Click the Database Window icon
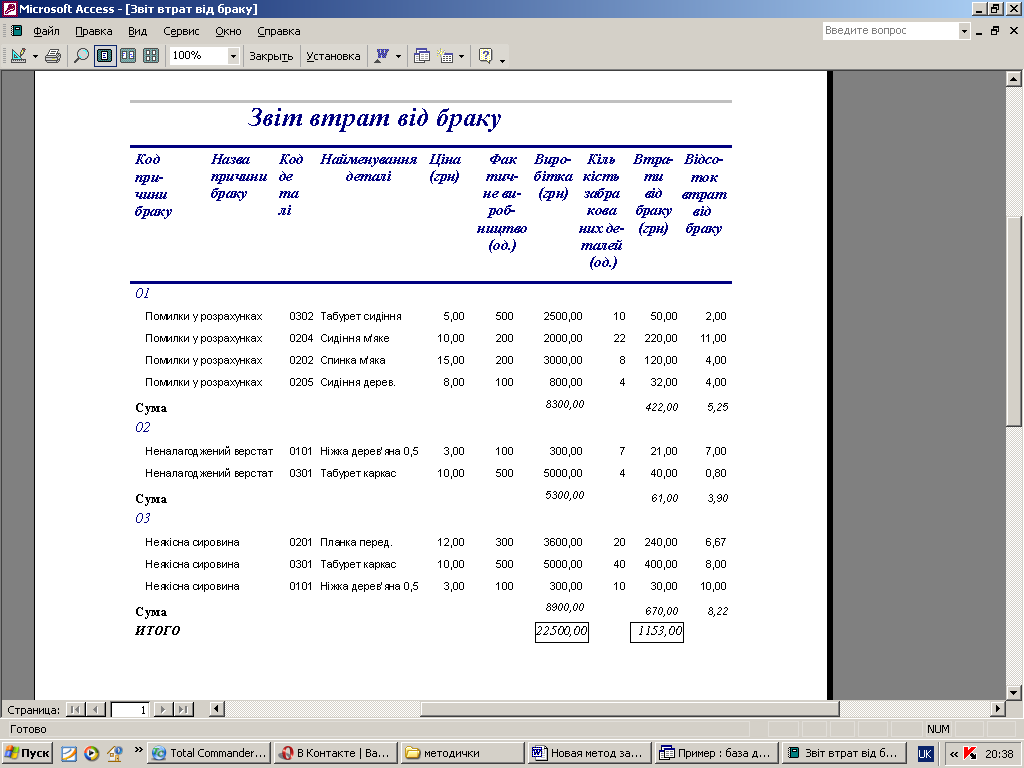The height and width of the screenshot is (768, 1024). 422,56
